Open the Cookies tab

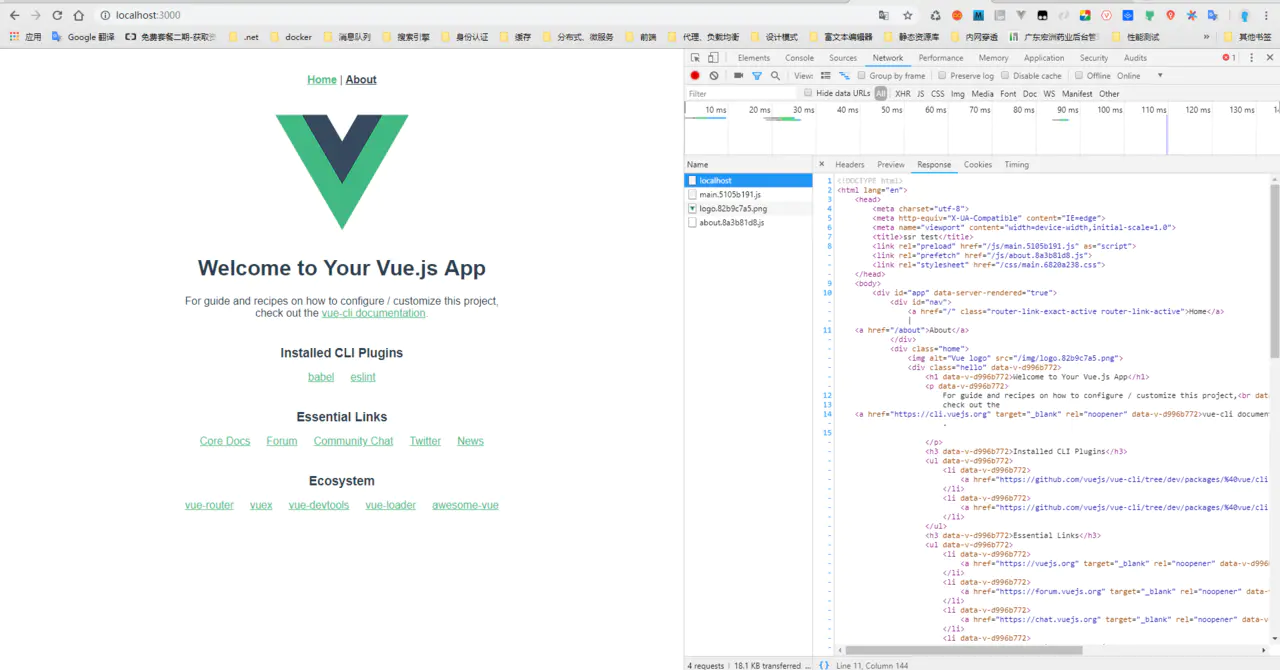click(x=978, y=164)
